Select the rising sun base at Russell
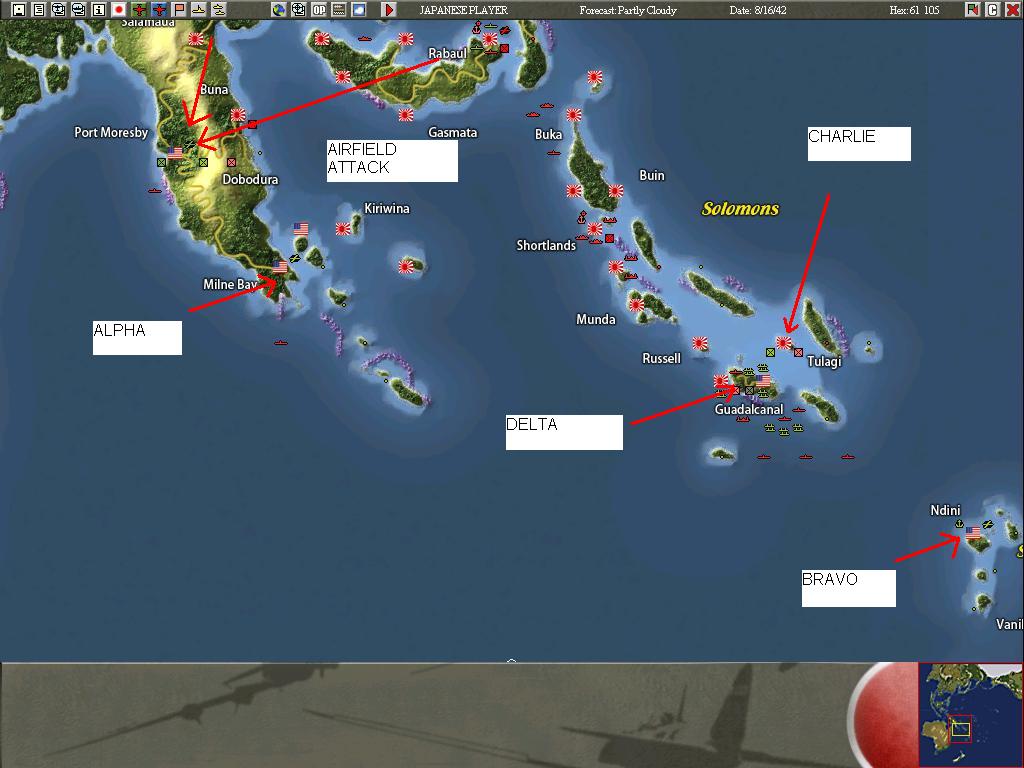Viewport: 1024px width, 768px height. coord(700,342)
